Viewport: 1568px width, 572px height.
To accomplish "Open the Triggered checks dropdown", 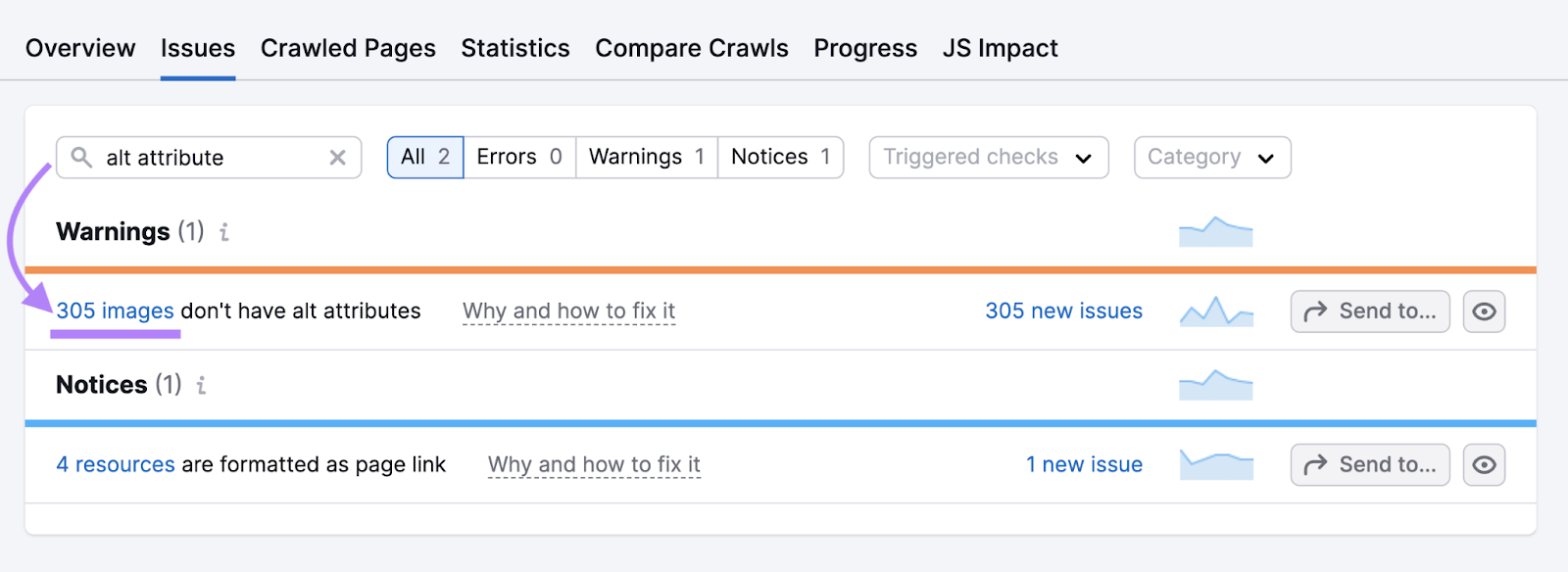I will tap(987, 157).
